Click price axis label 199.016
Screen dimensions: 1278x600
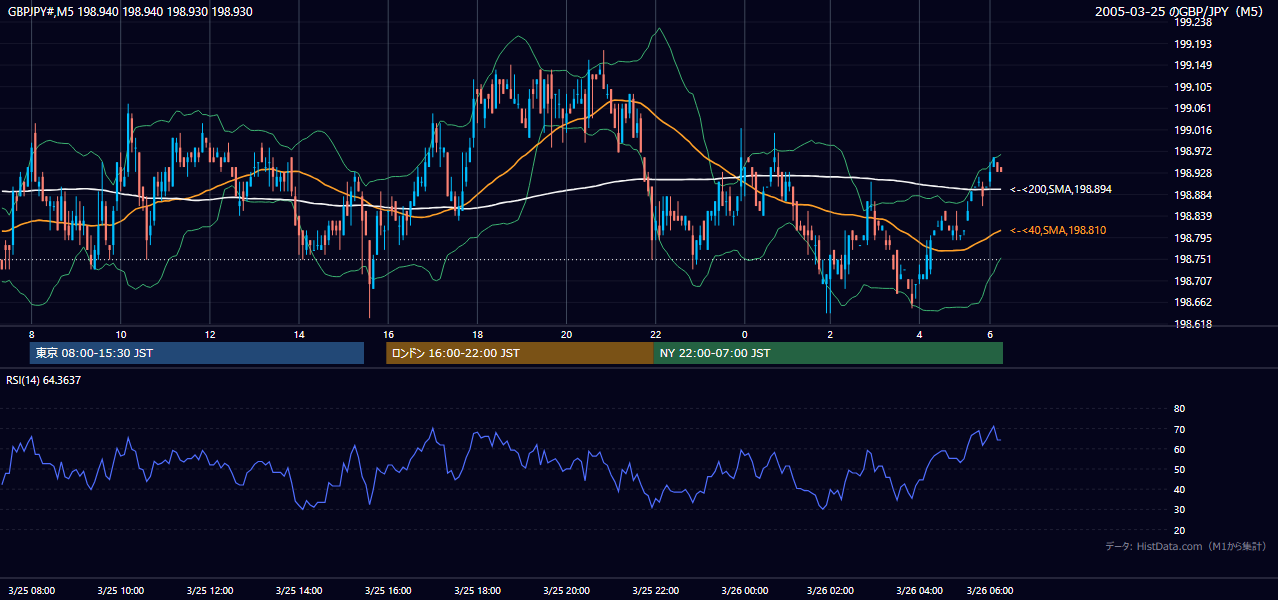(x=1192, y=130)
